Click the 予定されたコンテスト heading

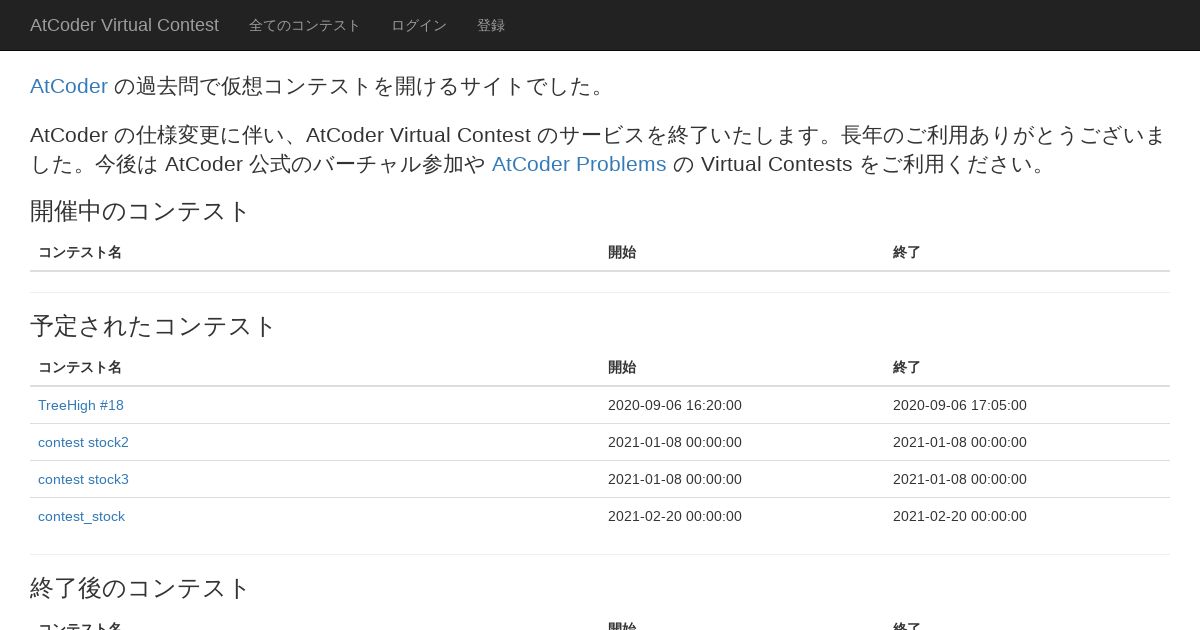[153, 326]
